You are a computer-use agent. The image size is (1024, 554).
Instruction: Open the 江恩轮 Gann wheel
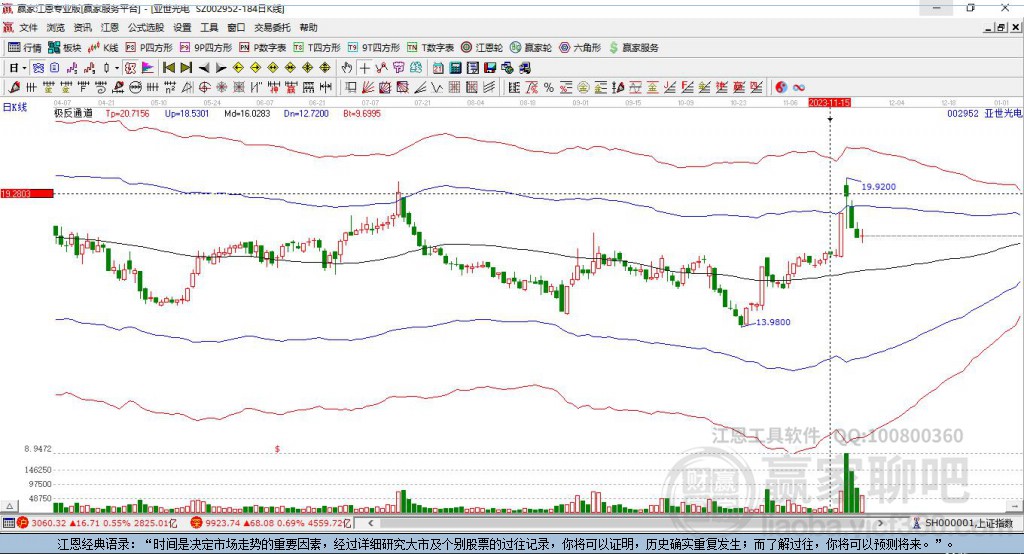click(x=482, y=48)
